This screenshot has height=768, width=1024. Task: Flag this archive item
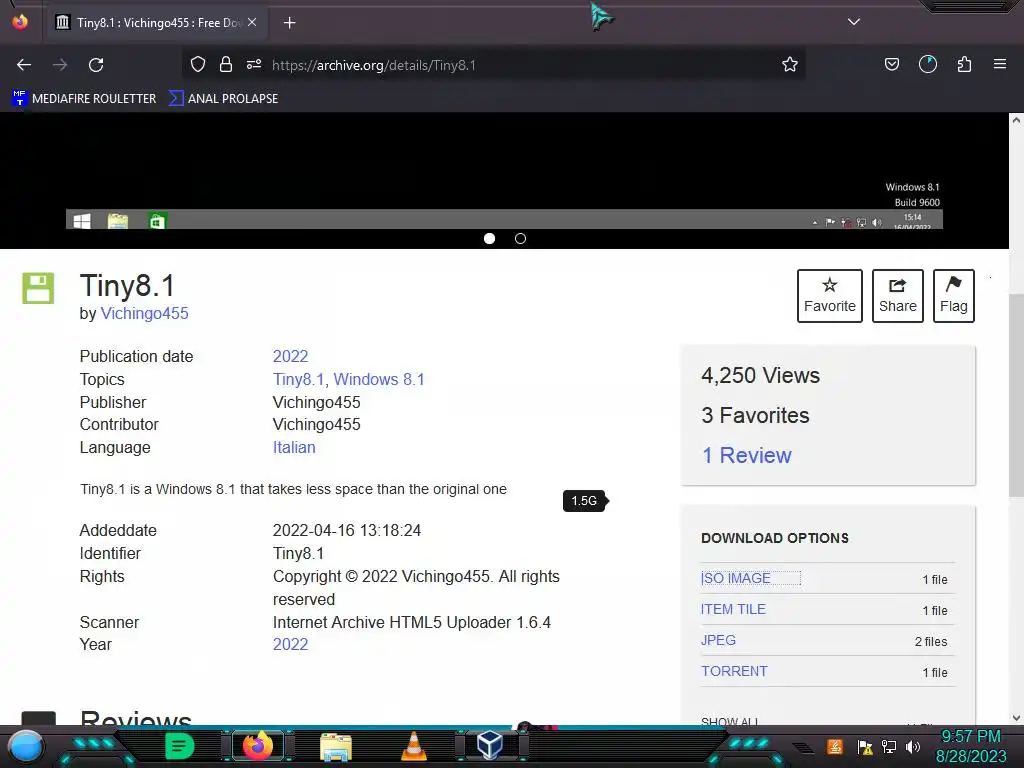pos(953,296)
